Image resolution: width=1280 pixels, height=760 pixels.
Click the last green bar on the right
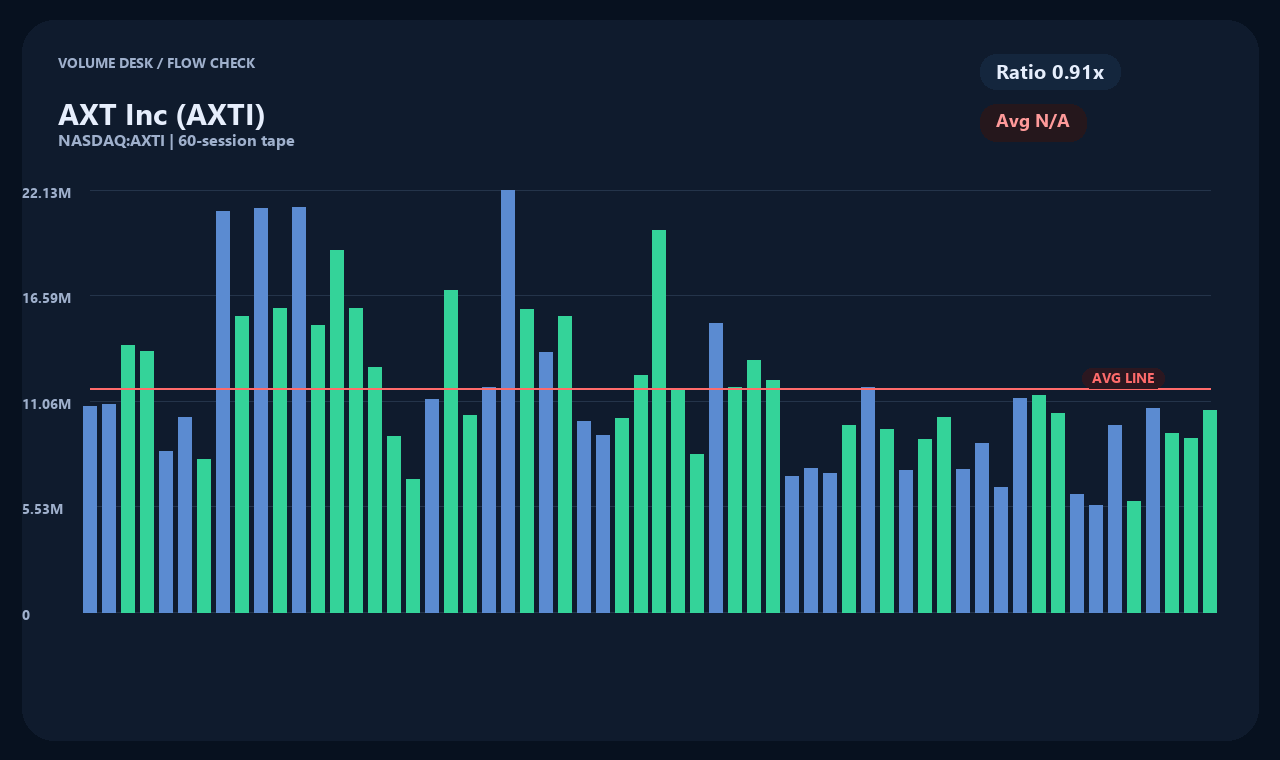point(1210,511)
